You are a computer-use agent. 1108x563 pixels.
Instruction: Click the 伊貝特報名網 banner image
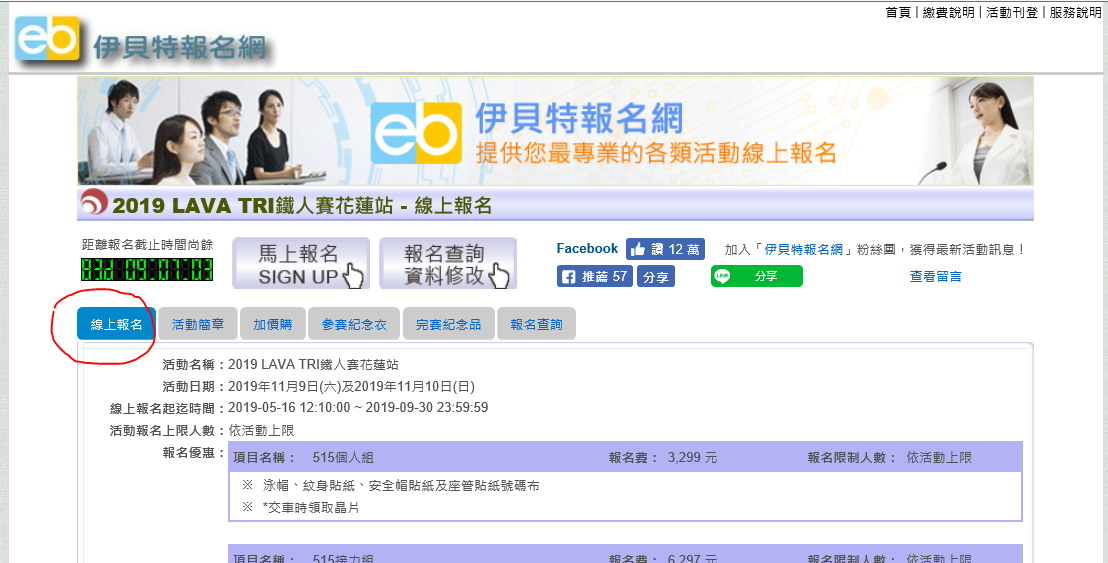coord(555,132)
